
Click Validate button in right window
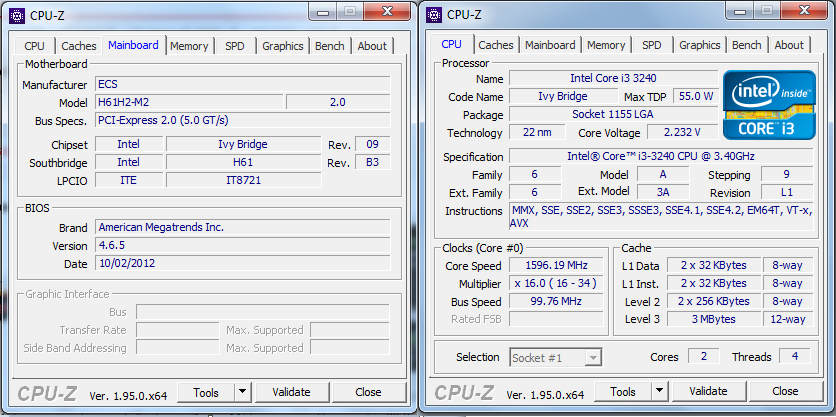coord(708,392)
